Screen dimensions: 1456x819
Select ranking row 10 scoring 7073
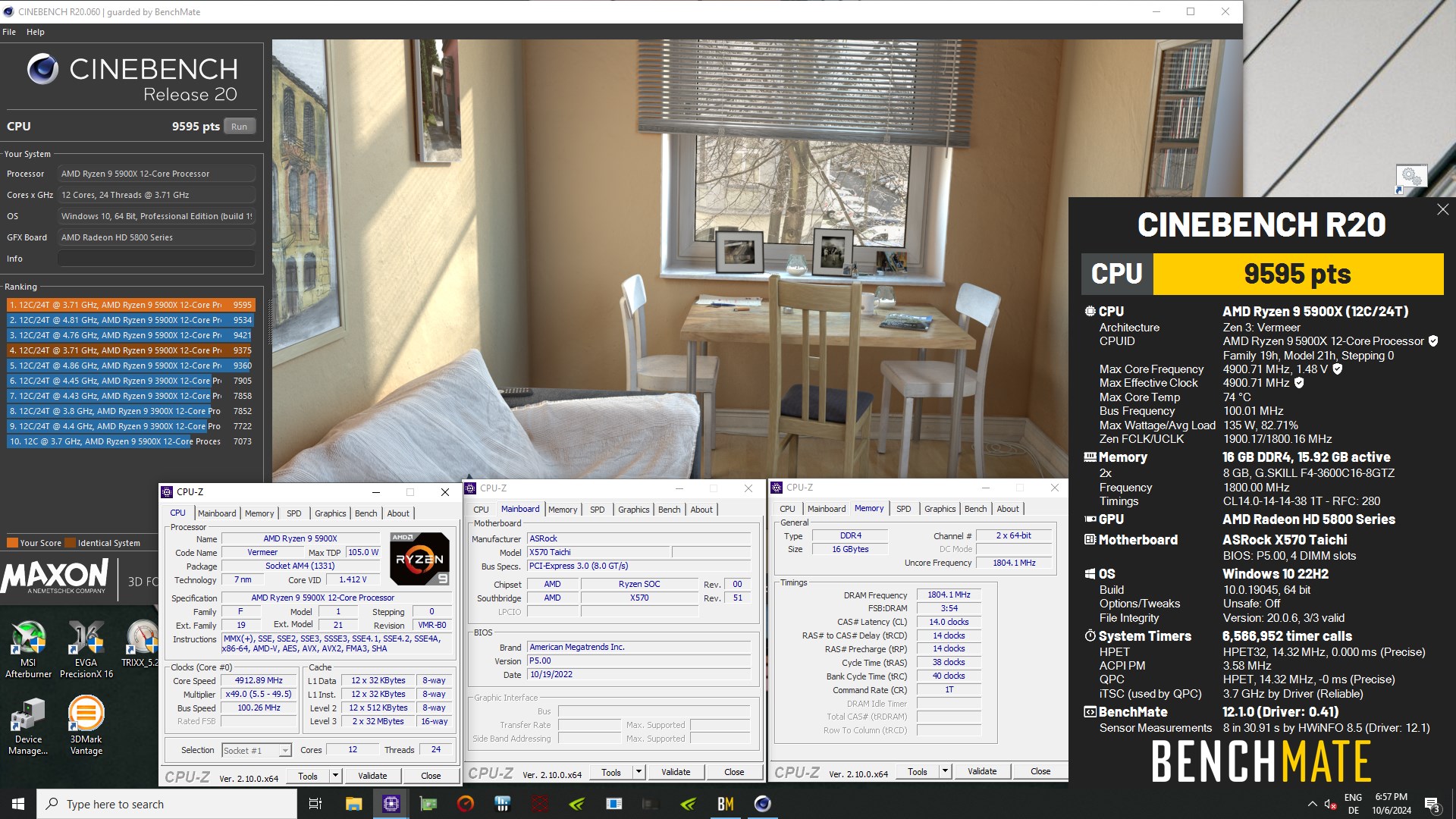(x=130, y=441)
